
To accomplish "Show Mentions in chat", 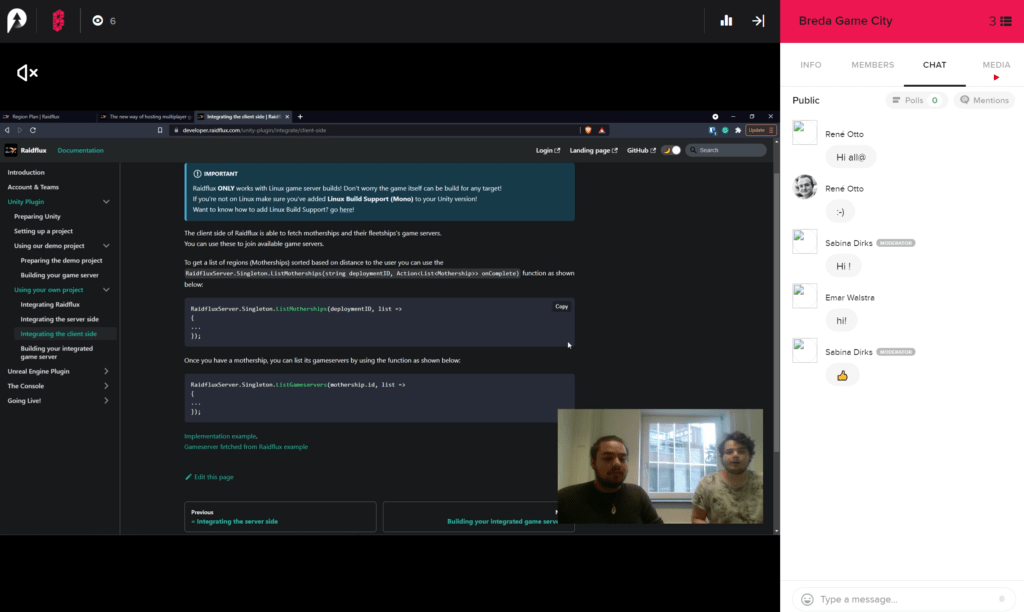I will point(984,100).
